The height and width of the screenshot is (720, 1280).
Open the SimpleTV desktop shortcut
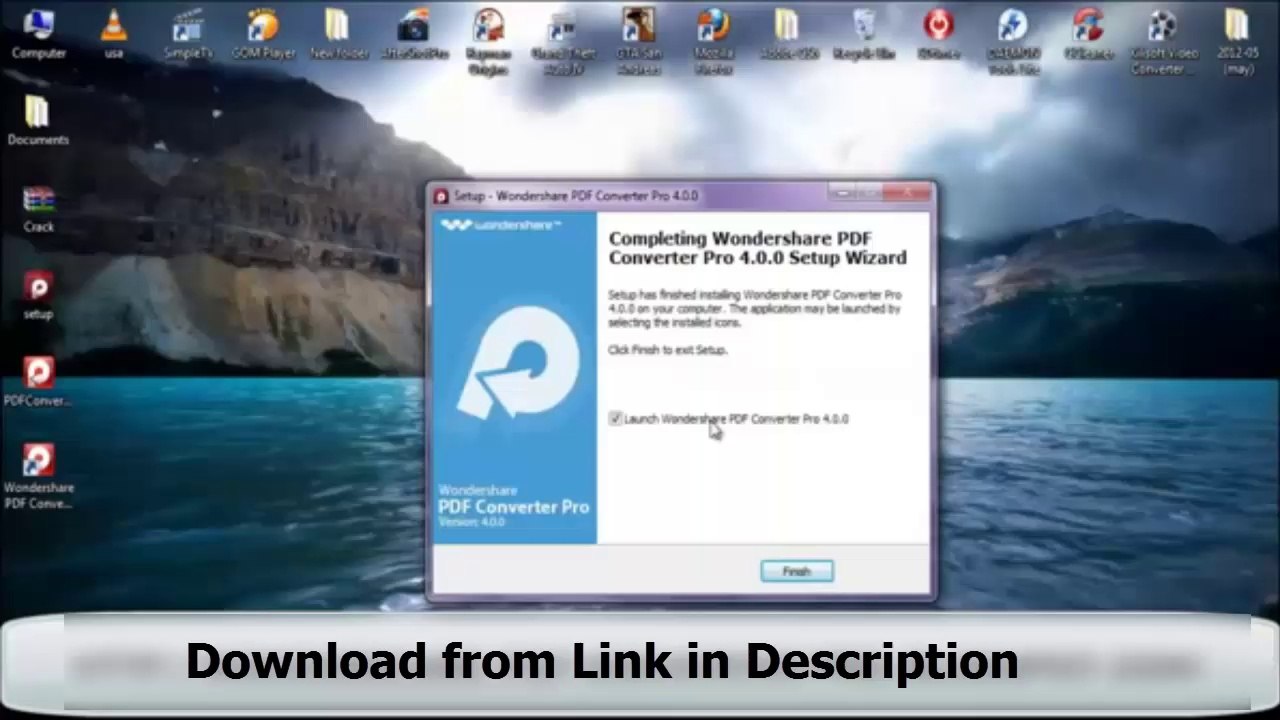pos(188,33)
